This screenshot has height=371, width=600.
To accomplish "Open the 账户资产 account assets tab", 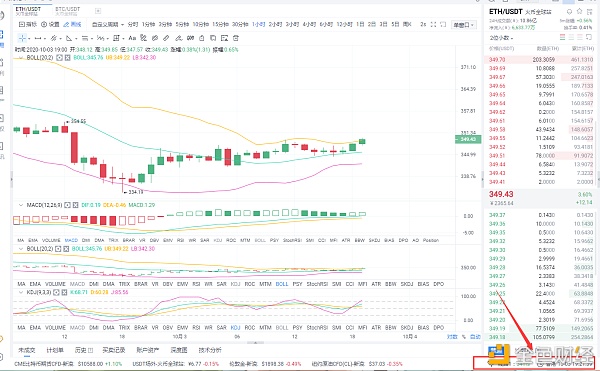I will 148,350.
